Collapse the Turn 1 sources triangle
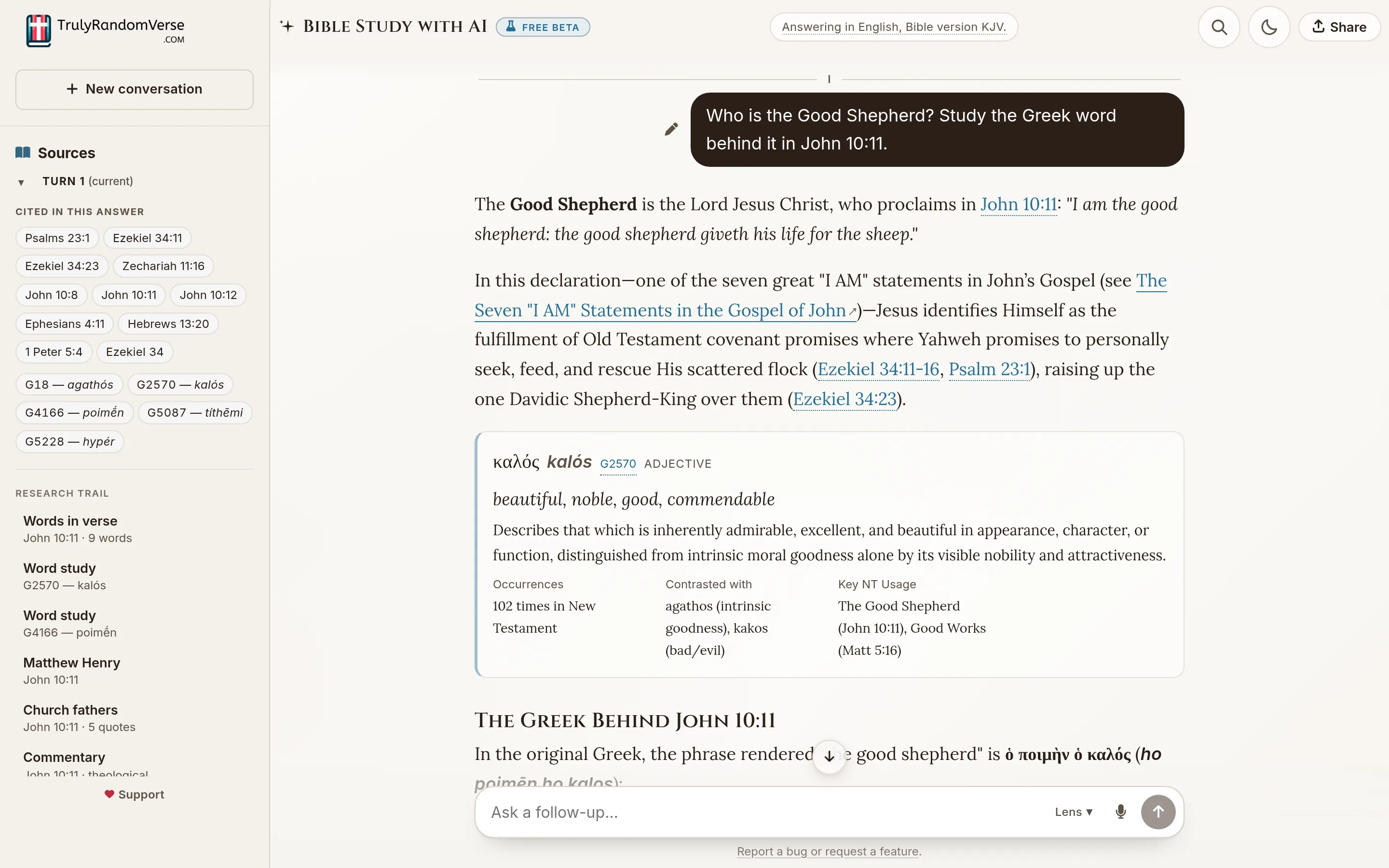The image size is (1389, 868). click(21, 182)
